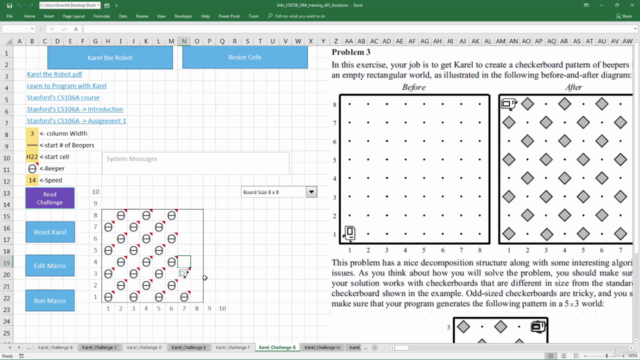Click the Karel robot icon on the board
Screen dimensions: 640x360
184,273
